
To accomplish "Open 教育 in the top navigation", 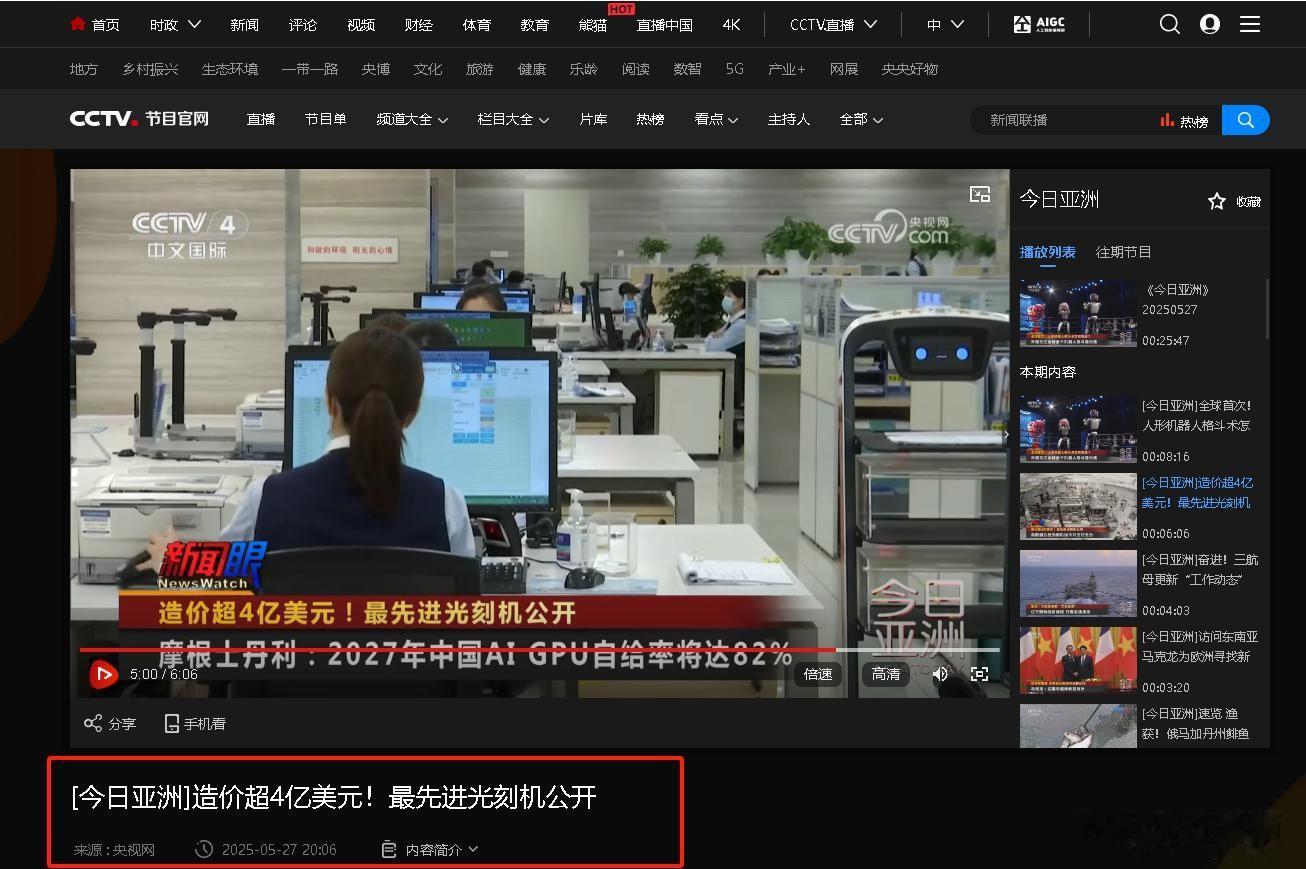I will click(x=535, y=24).
